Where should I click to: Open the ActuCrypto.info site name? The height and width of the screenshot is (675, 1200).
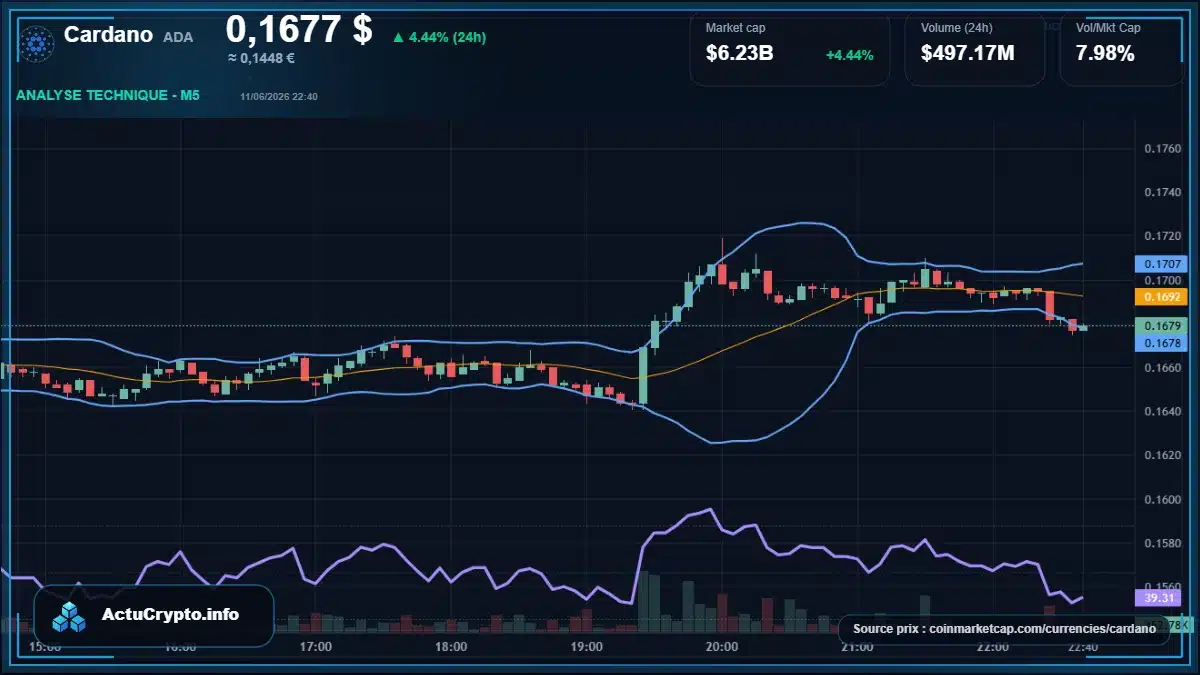pyautogui.click(x=171, y=615)
